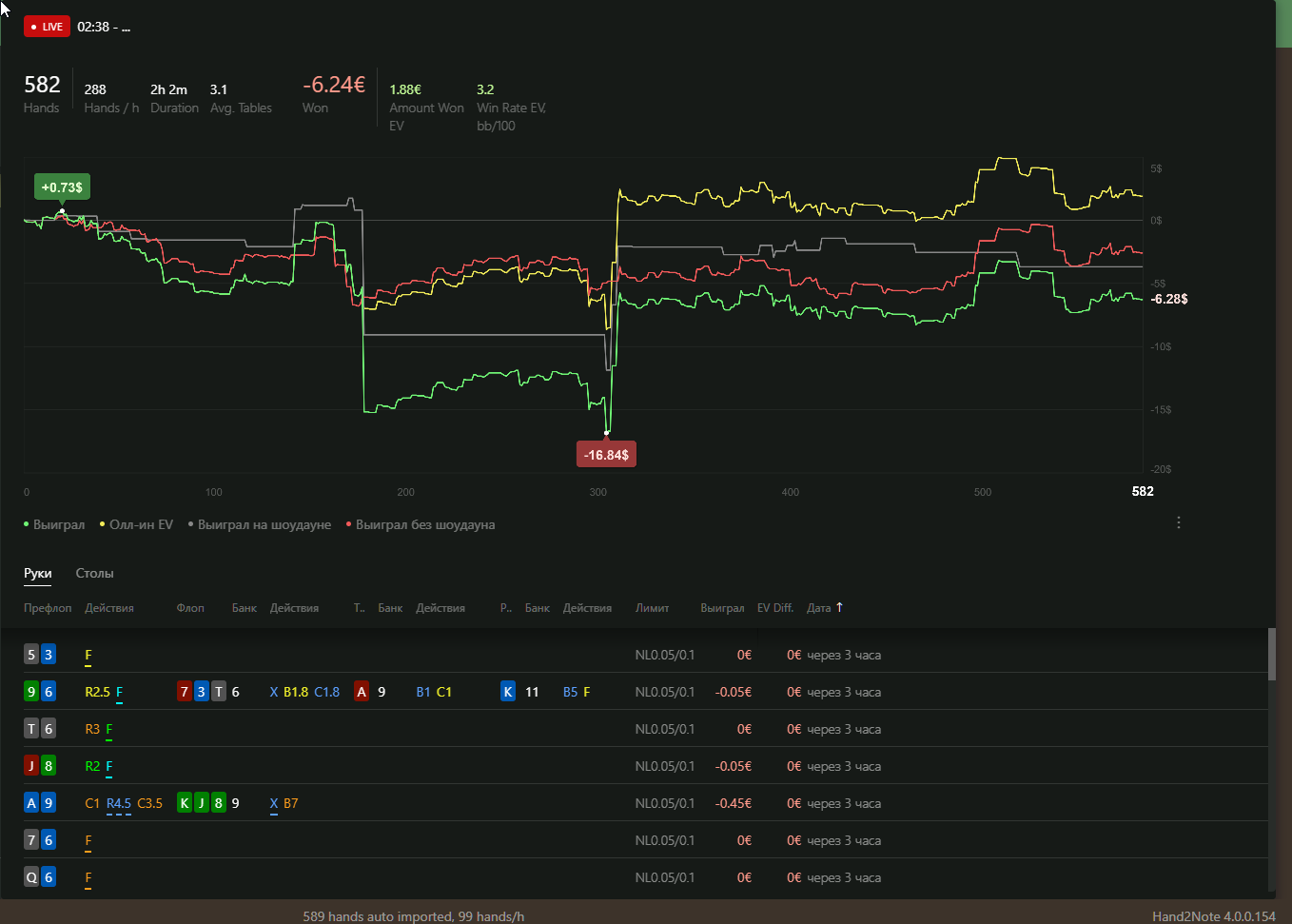
Task: Toggle the 'Выиграл без шоудауна' legend series
Action: tap(421, 524)
